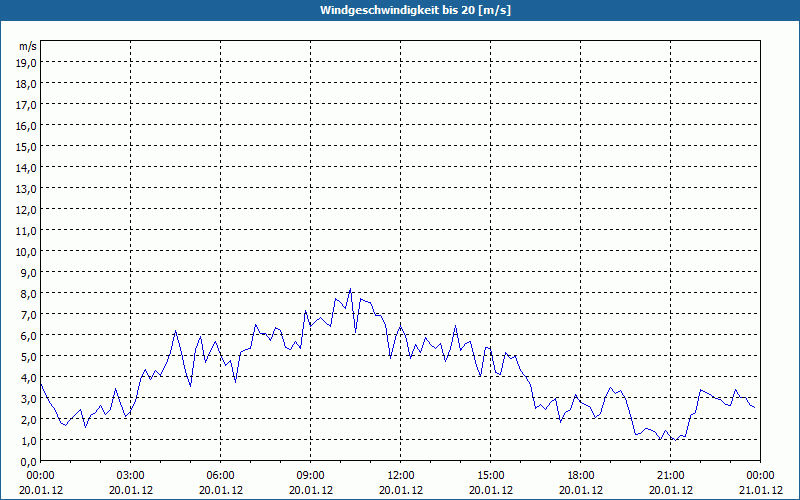The height and width of the screenshot is (500, 800).
Task: Select the '20.01.12' date under 06:00
Action: (221, 490)
